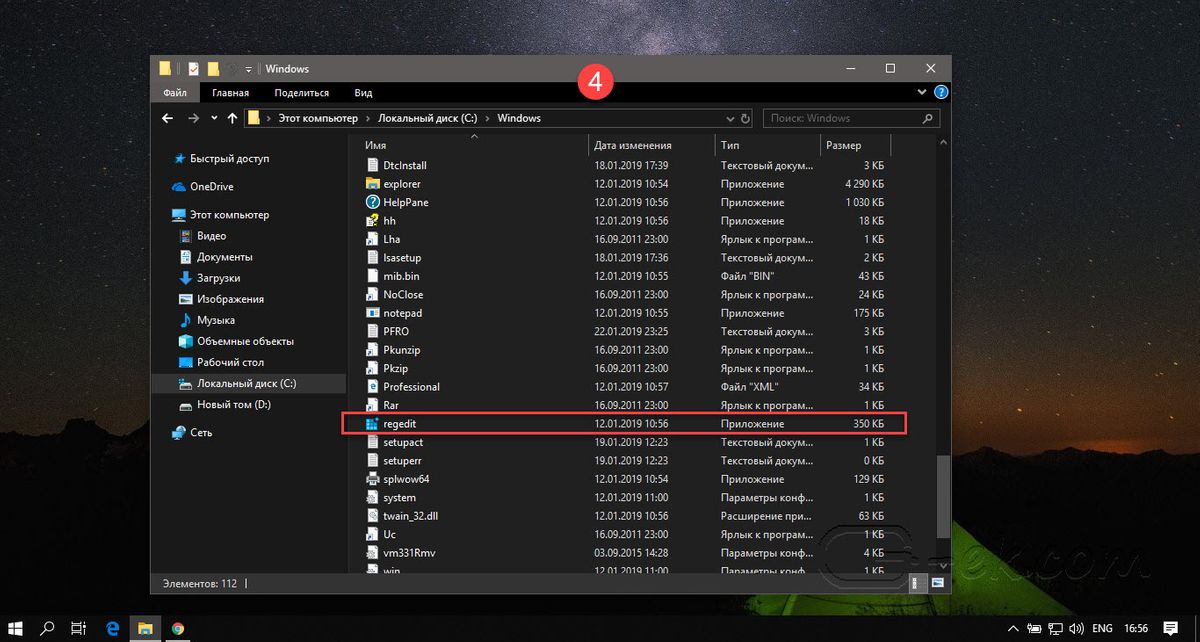The image size is (1200, 642).
Task: Select the mib.bin file name
Action: [x=401, y=276]
